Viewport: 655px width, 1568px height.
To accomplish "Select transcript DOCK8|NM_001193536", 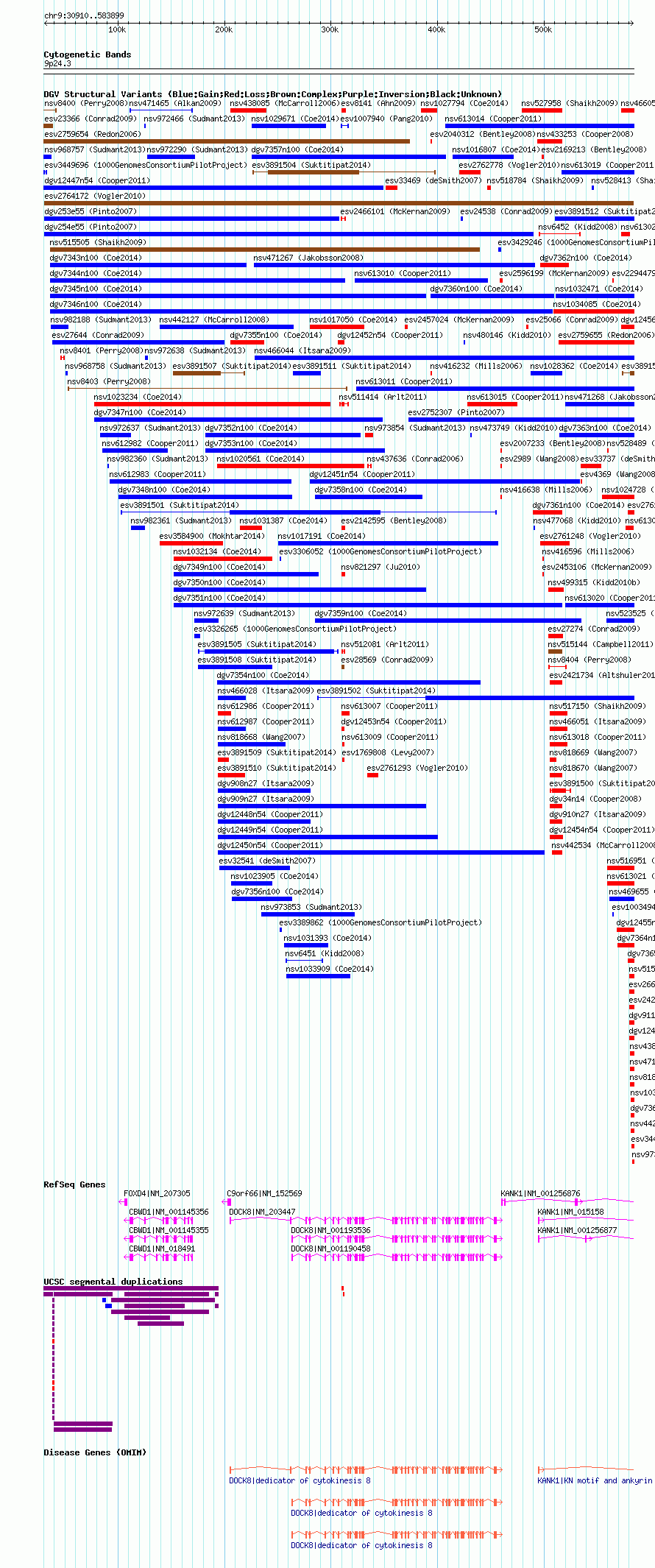I will coord(330,1230).
